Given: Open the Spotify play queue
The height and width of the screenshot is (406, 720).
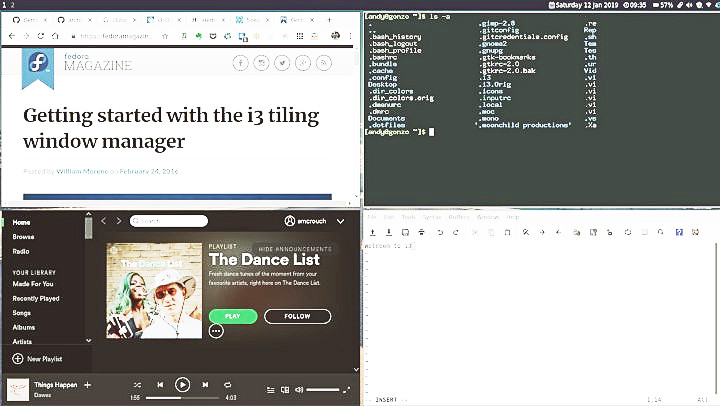Looking at the screenshot, I should pos(270,389).
